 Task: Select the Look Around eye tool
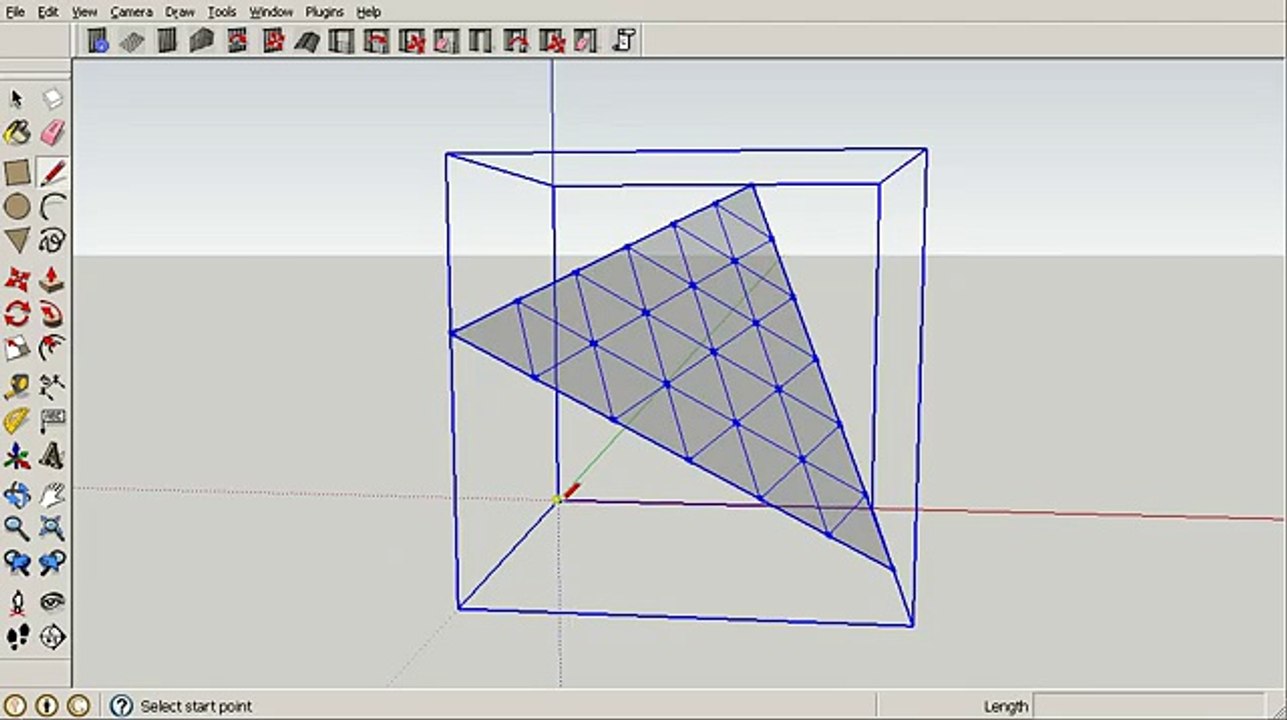(52, 602)
